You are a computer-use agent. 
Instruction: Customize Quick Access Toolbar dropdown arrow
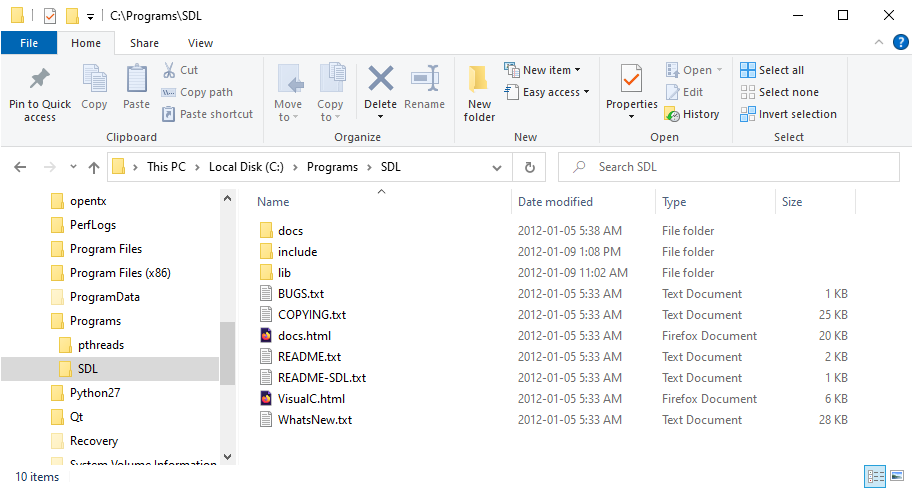[x=90, y=17]
